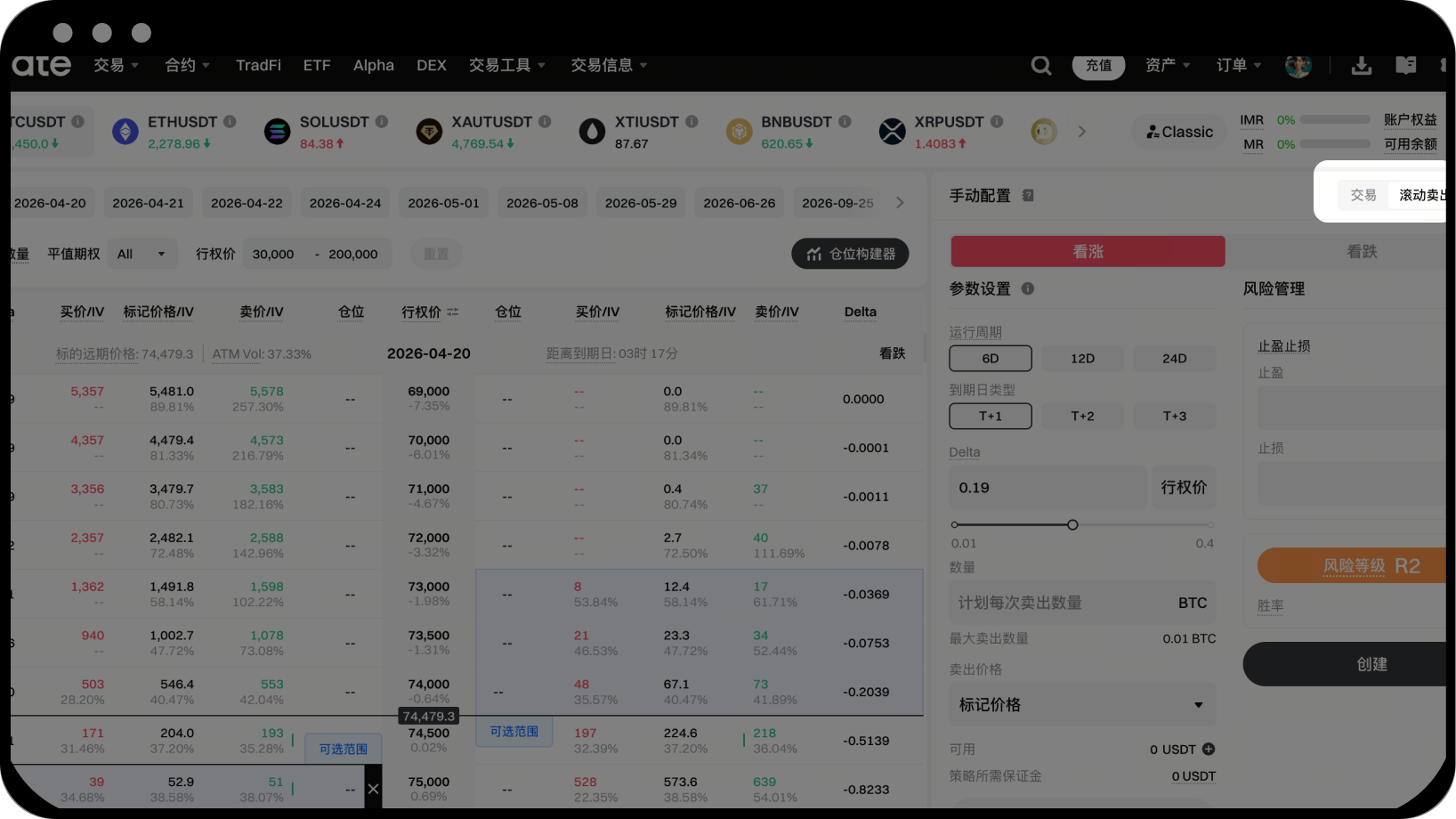1456x819 pixels.
Task: Click the search magnifier icon
Action: 1040,65
